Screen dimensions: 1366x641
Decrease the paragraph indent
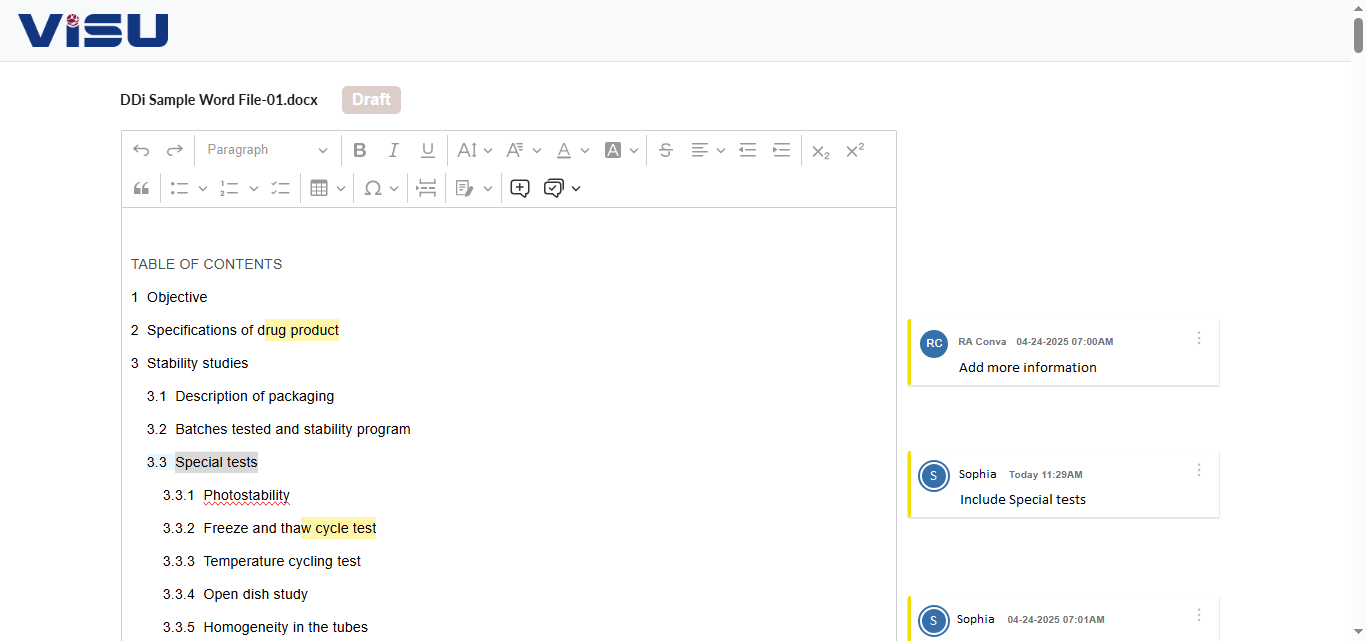click(747, 150)
